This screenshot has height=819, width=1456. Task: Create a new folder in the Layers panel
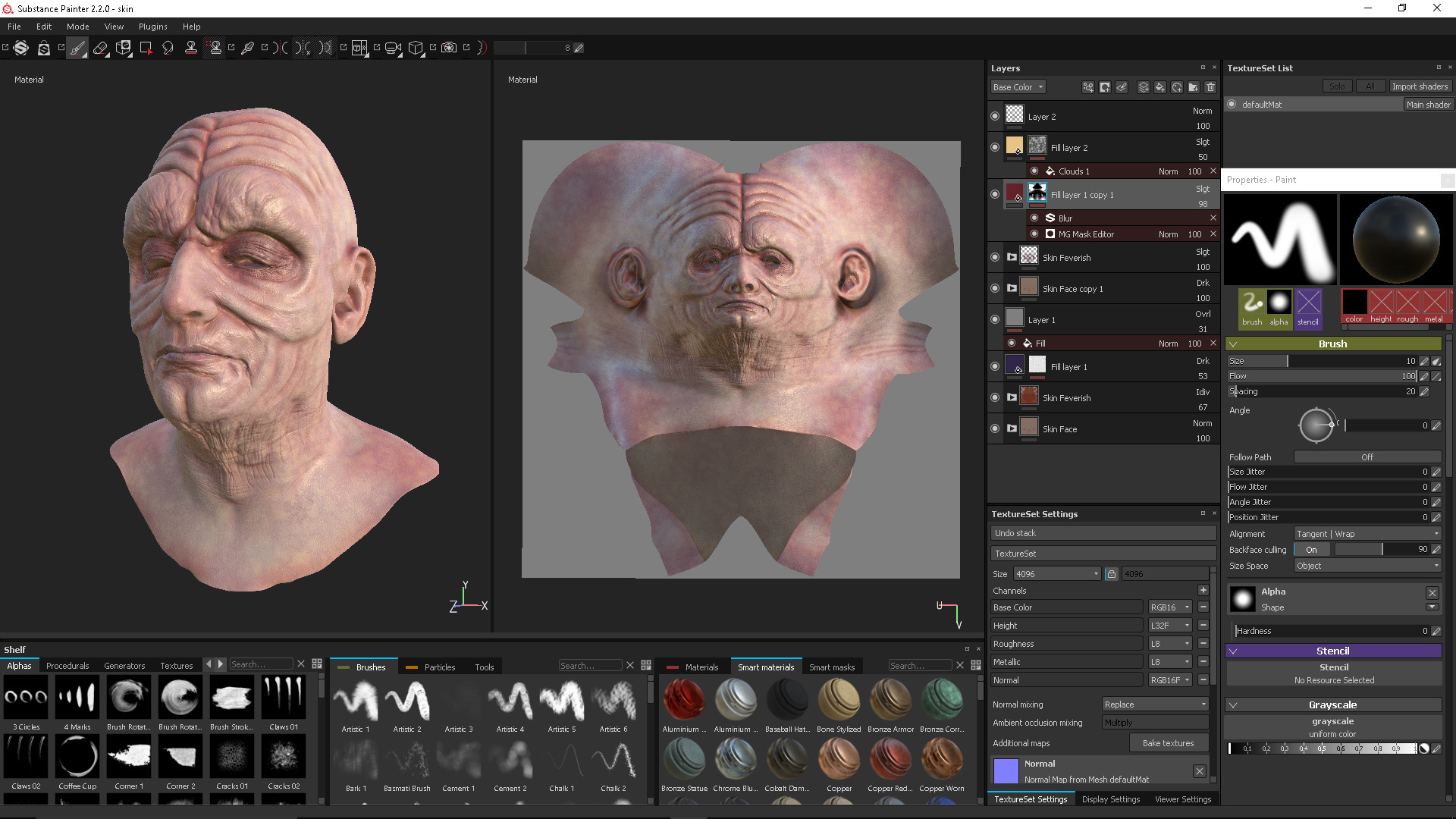[x=1194, y=87]
